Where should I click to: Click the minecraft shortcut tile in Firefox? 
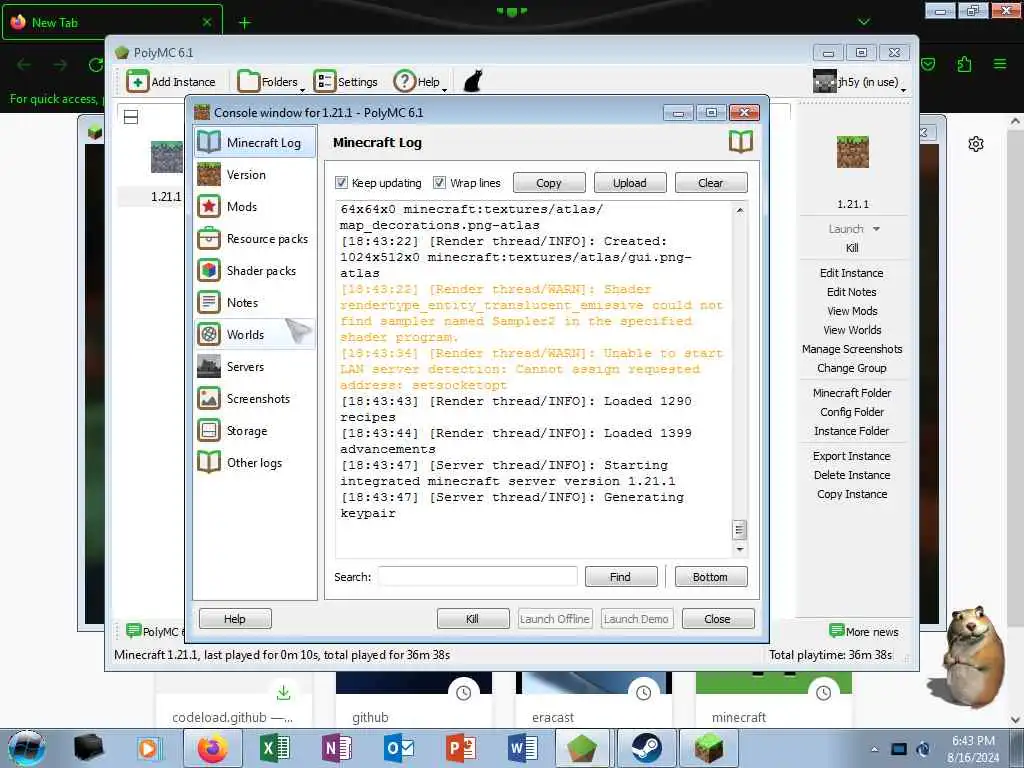tap(773, 699)
